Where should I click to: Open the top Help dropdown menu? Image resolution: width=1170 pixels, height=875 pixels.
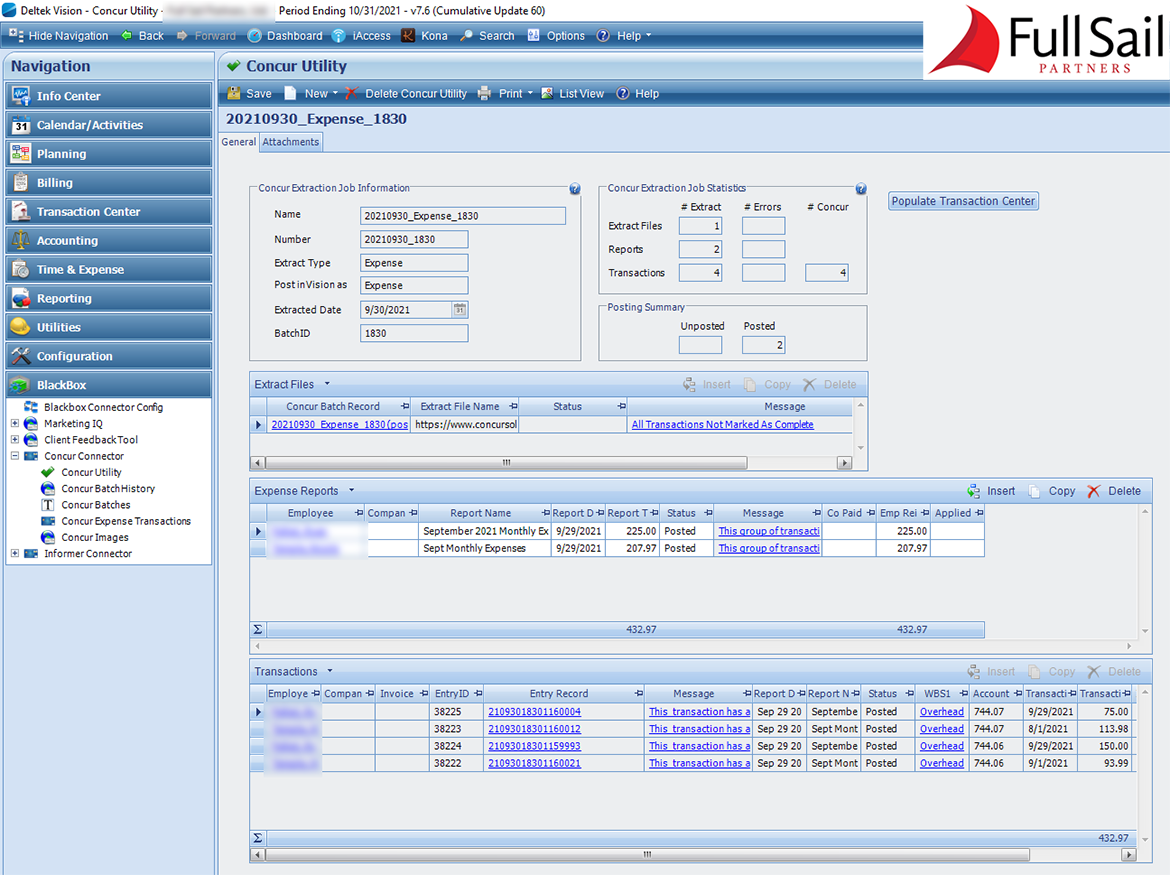click(x=648, y=35)
